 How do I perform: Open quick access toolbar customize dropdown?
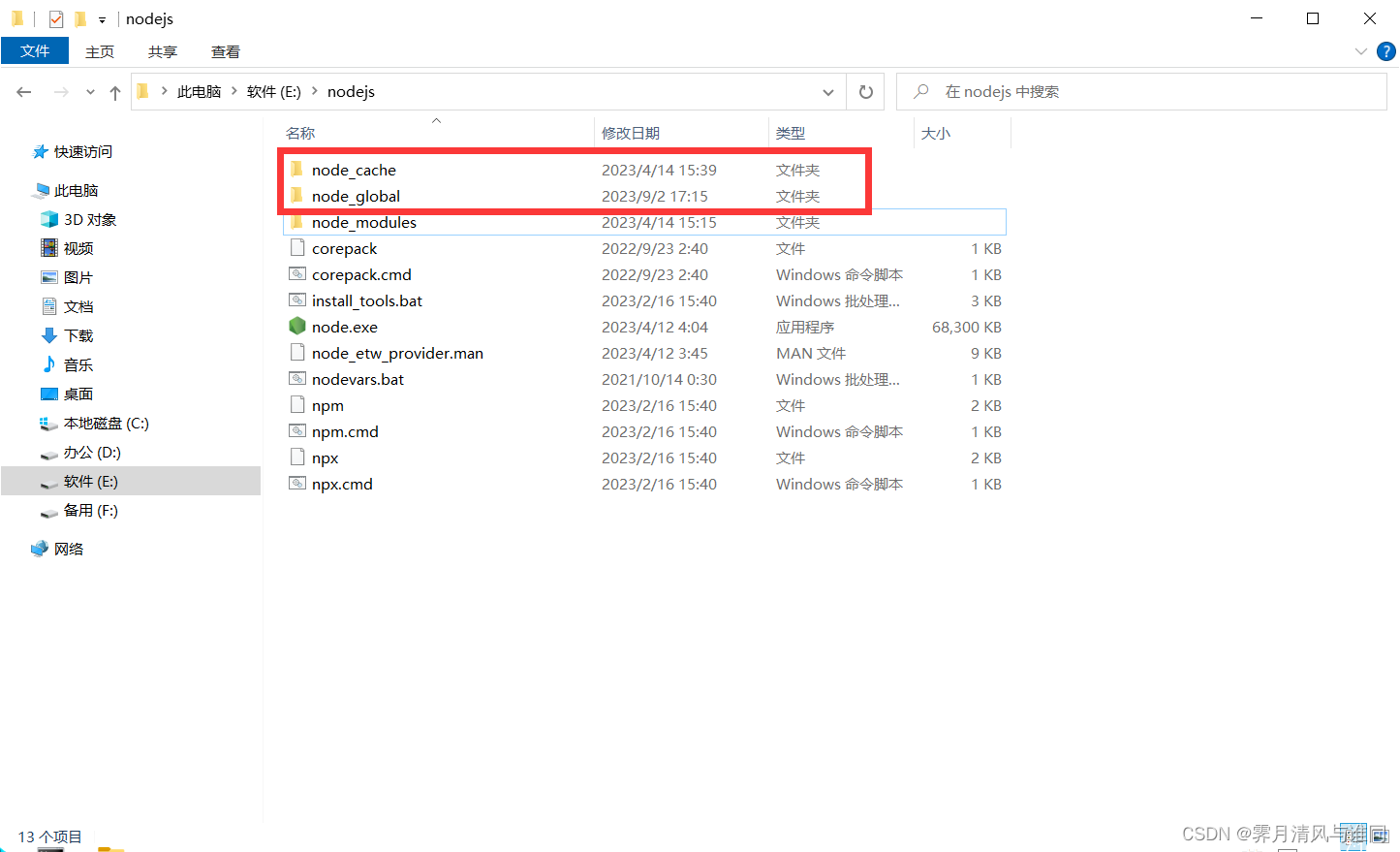(102, 19)
